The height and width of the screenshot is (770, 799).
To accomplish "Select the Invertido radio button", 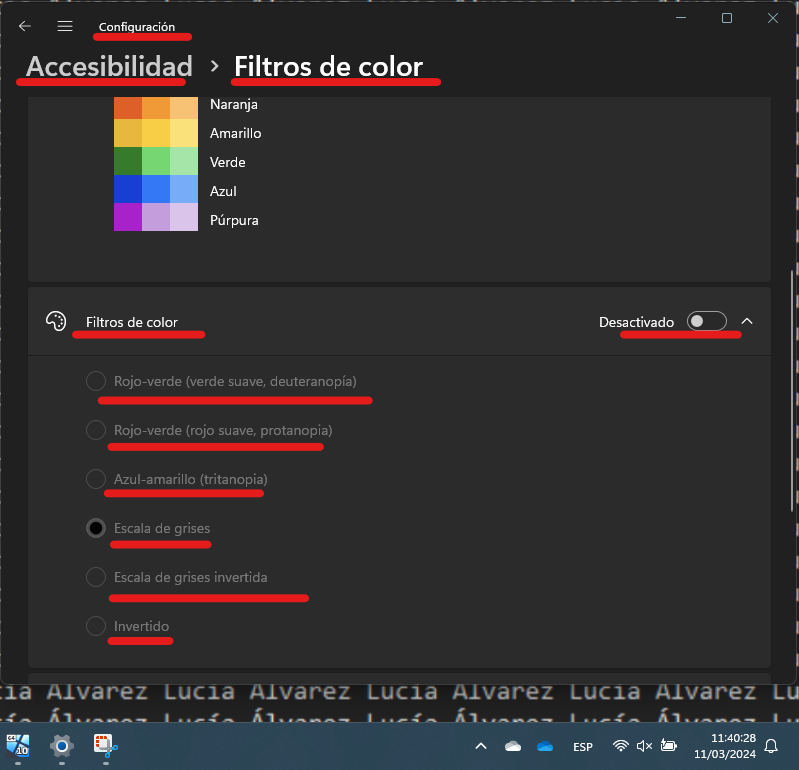I will tap(96, 626).
